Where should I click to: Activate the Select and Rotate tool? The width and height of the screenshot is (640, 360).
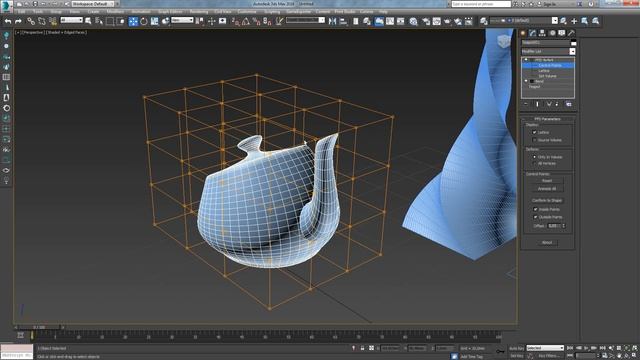click(x=144, y=21)
